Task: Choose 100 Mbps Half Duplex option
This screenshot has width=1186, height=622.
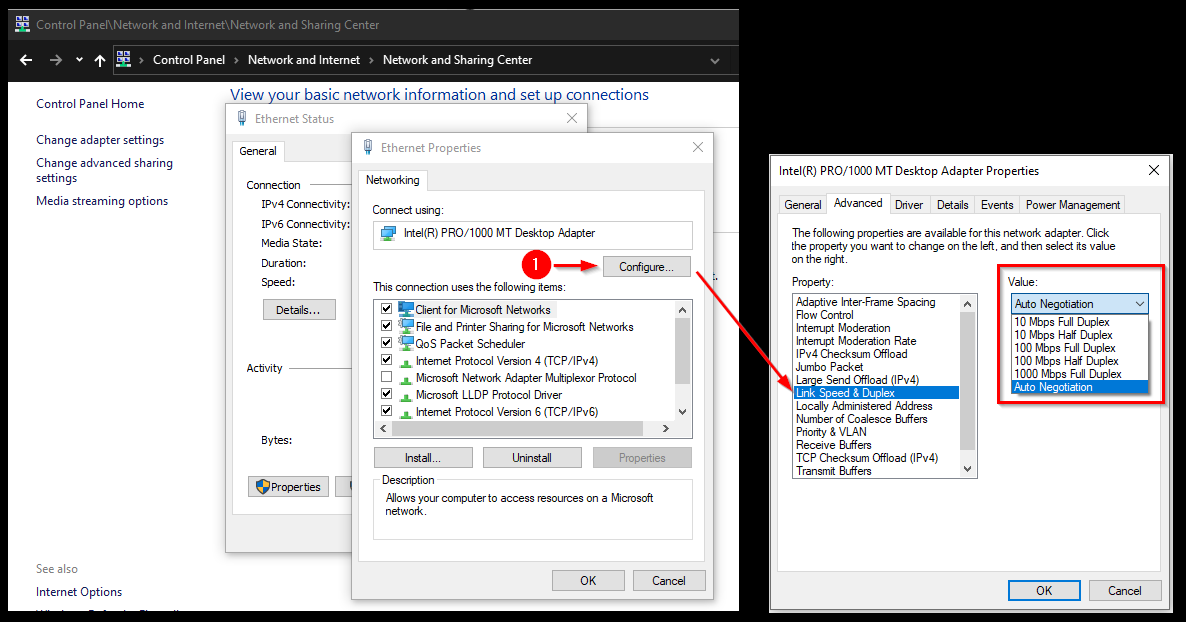Action: tap(1080, 361)
